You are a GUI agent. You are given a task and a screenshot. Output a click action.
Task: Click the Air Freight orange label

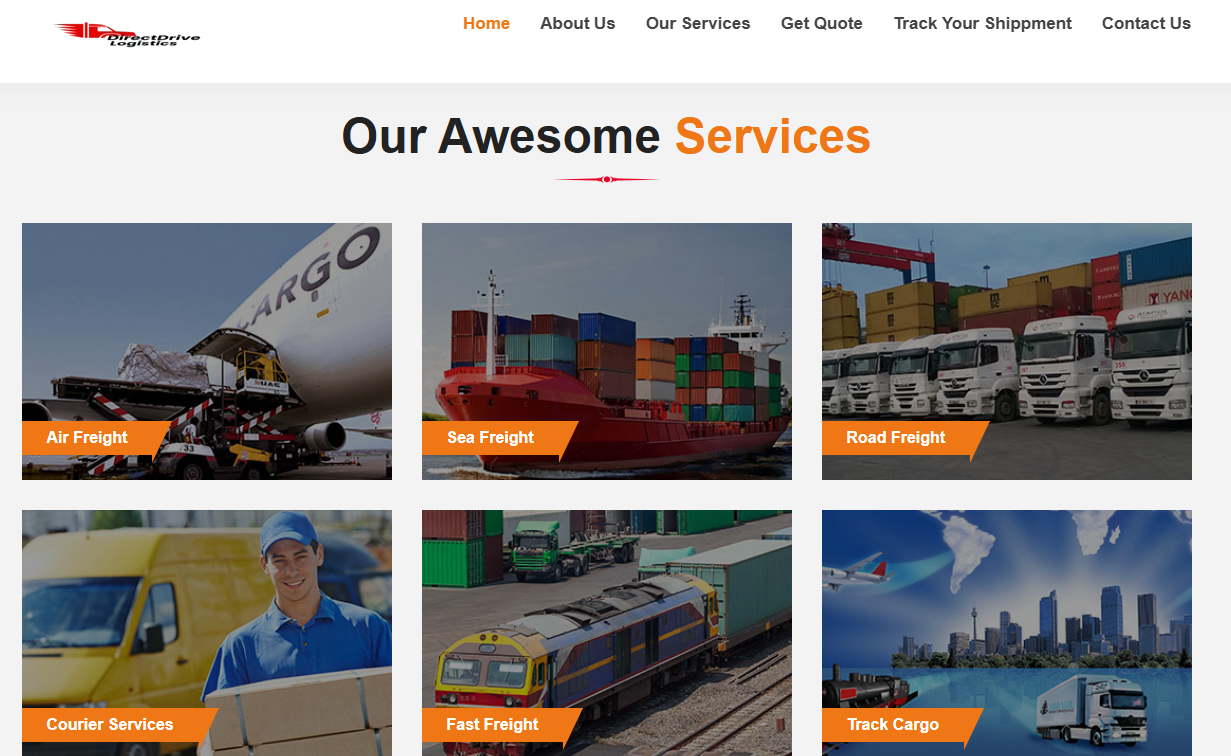coord(95,438)
